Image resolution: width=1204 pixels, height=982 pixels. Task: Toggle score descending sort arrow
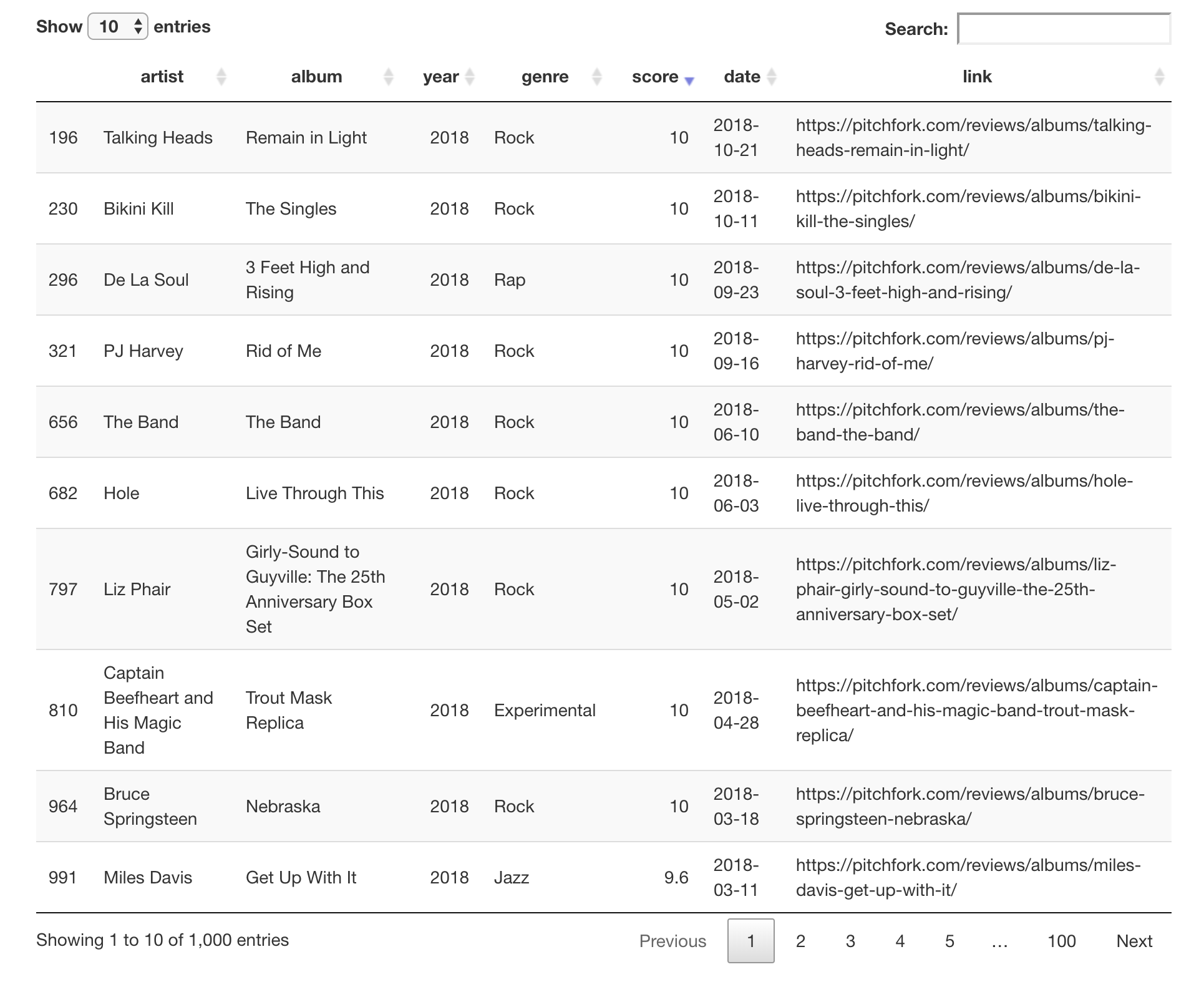[689, 79]
